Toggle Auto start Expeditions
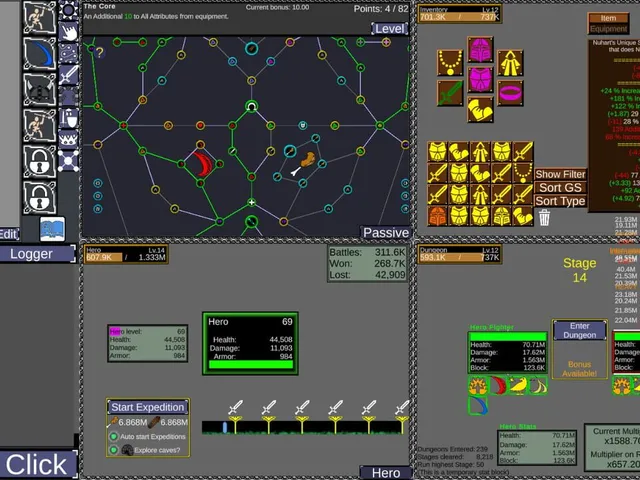The image size is (640, 480). click(114, 437)
